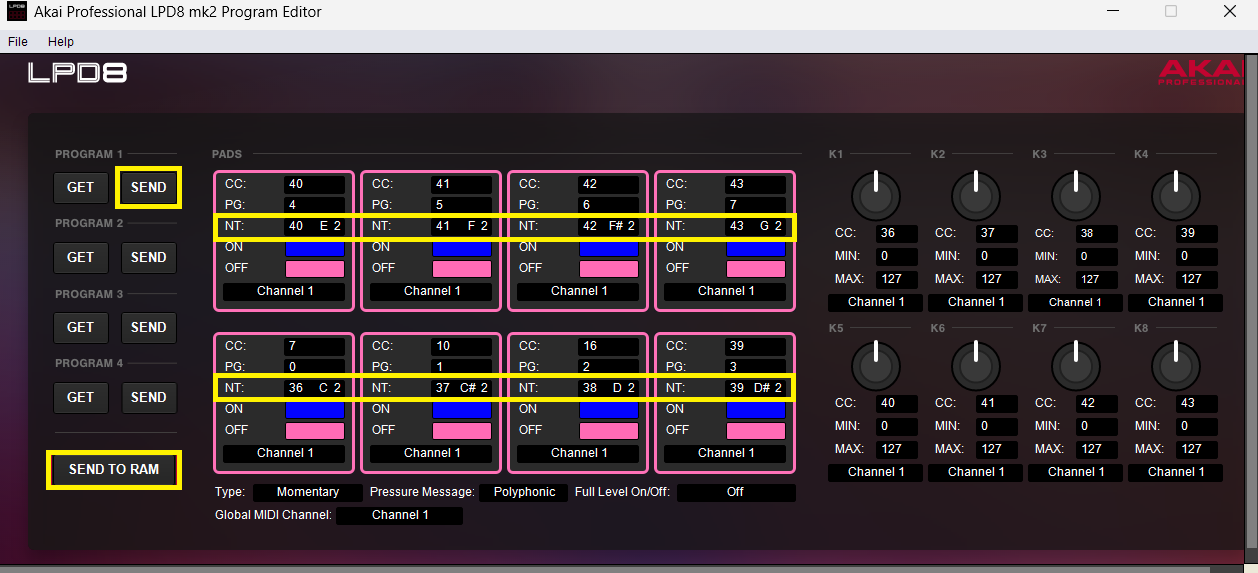Click the K7 MAX field

[1097, 449]
